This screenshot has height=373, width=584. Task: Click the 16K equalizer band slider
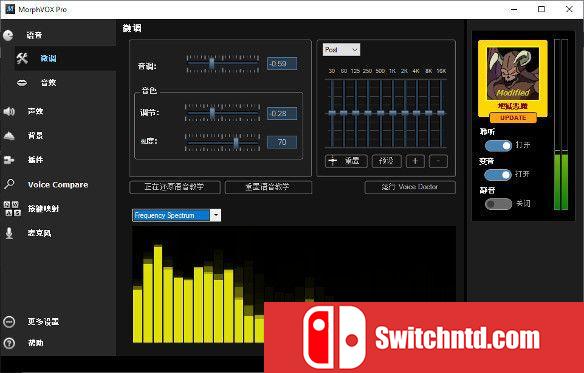[x=441, y=113]
